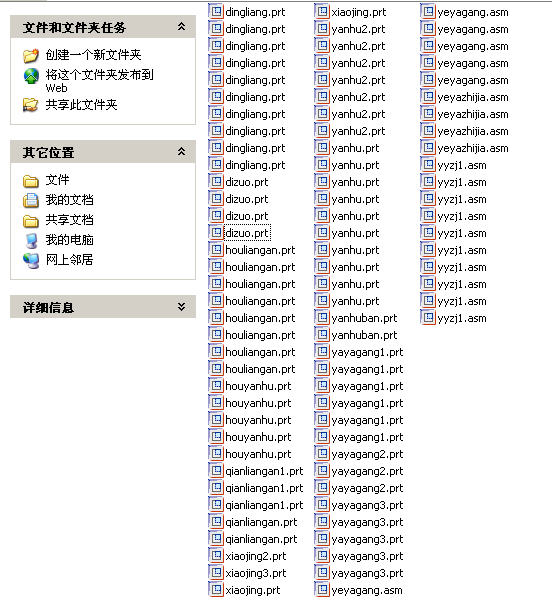Click the file icon of xiaojing3.prt
This screenshot has width=552, height=607.
(x=216, y=573)
